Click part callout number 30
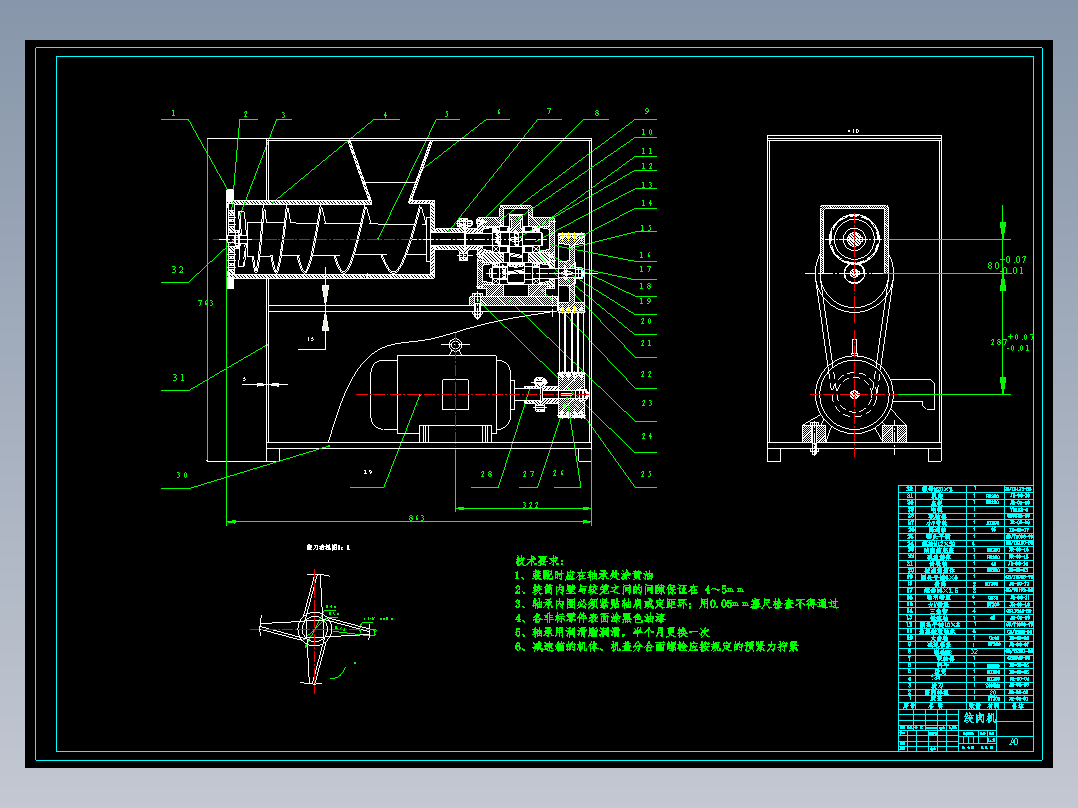 click(182, 475)
